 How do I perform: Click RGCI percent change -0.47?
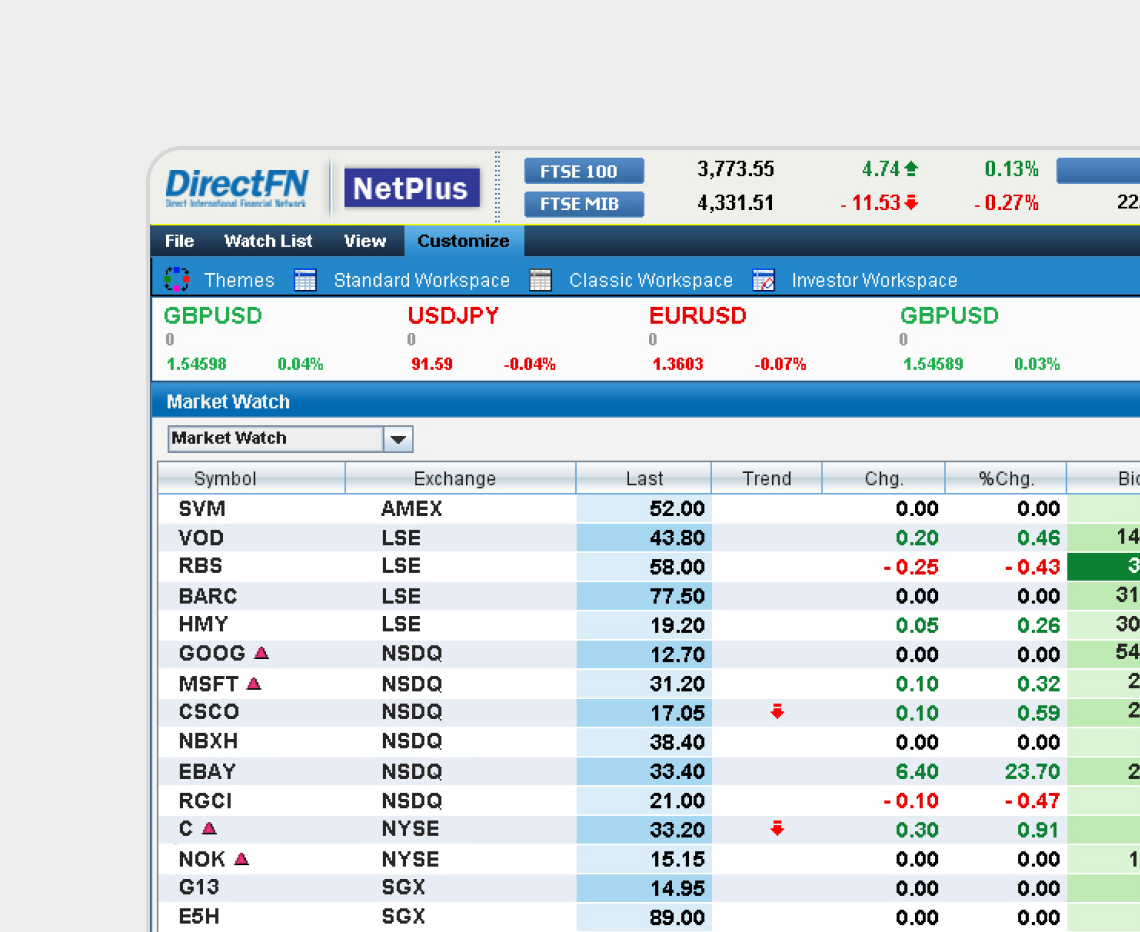[1032, 800]
